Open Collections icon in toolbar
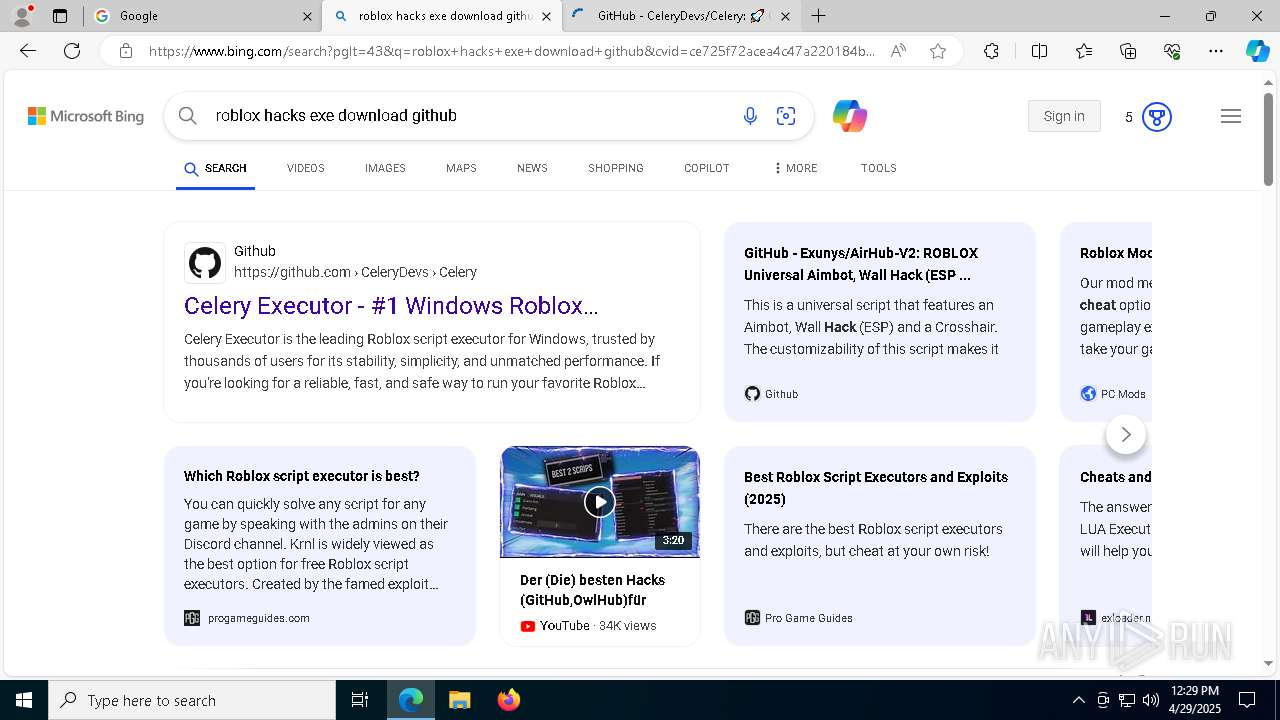 (x=1128, y=51)
